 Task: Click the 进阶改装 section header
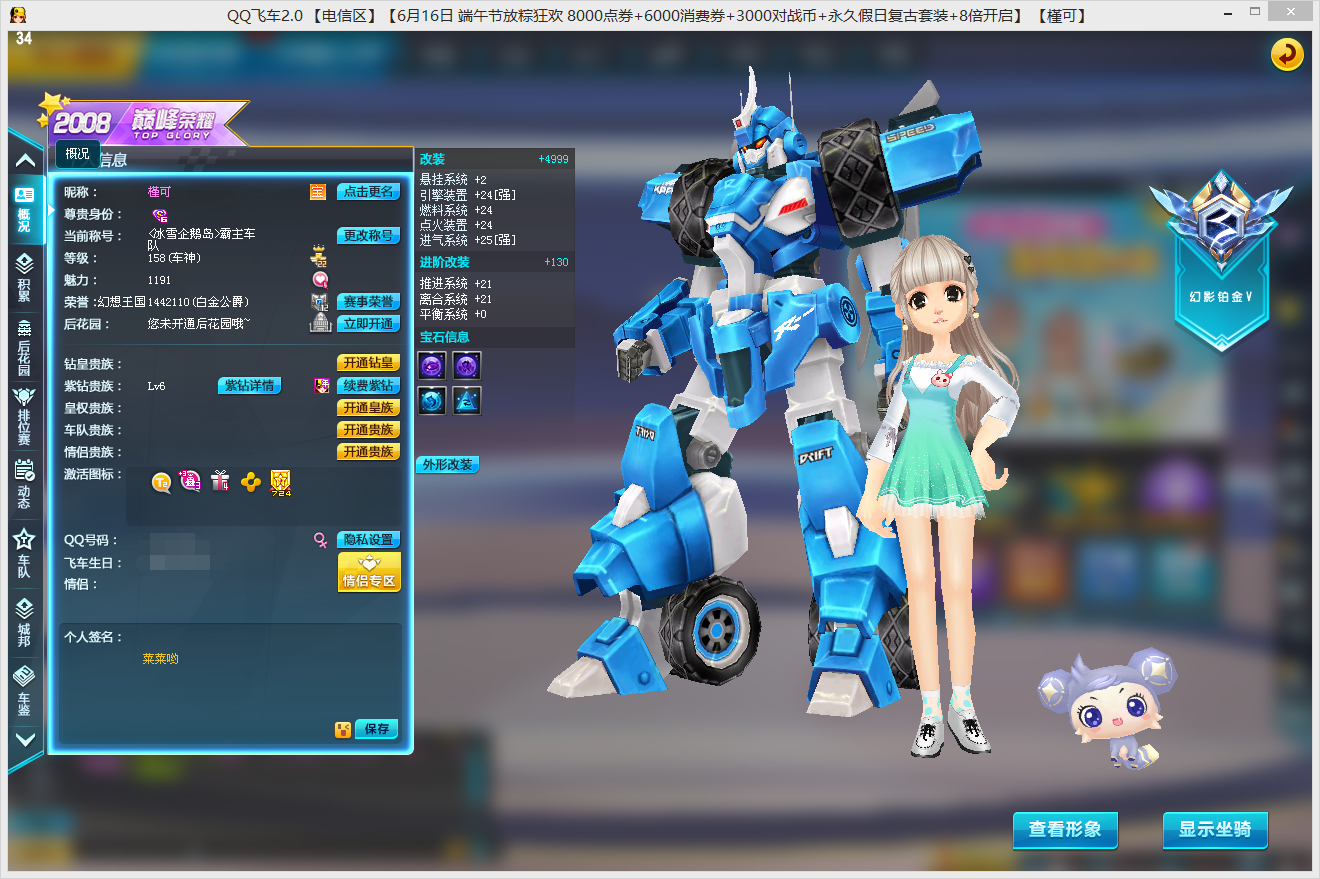(495, 262)
